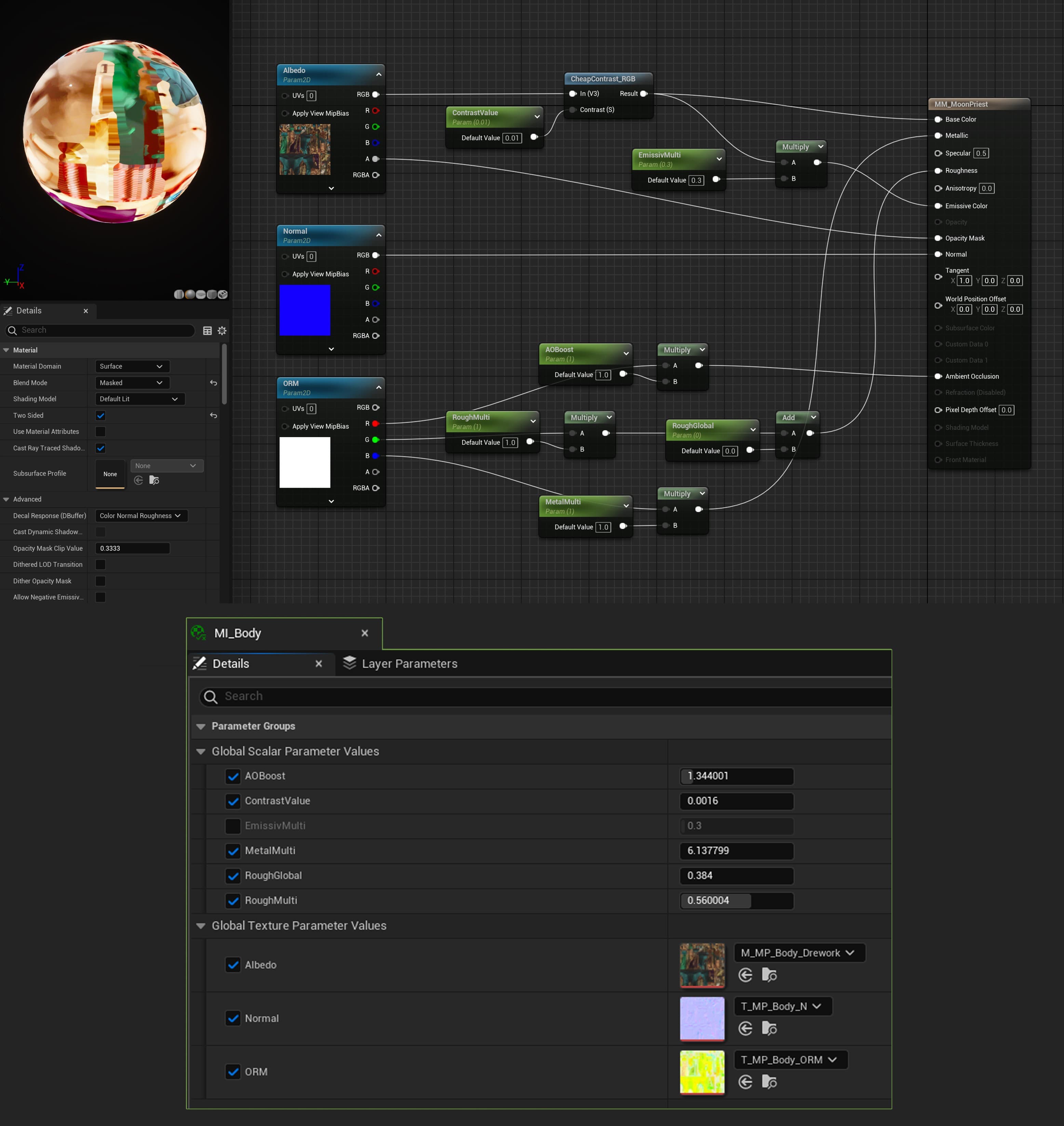Image resolution: width=1064 pixels, height=1126 pixels.
Task: Uncheck the Two Sided checkbox
Action: 100,416
